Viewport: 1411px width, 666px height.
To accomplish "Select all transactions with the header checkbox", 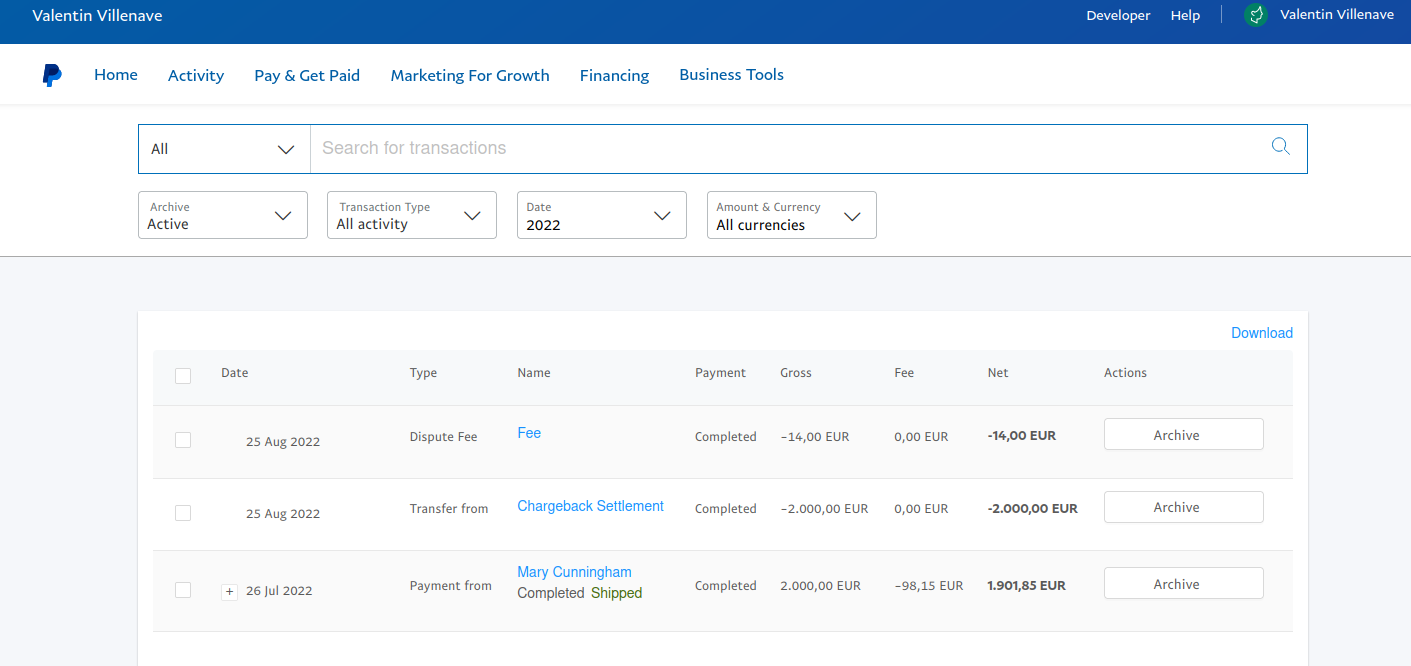I will click(x=183, y=376).
